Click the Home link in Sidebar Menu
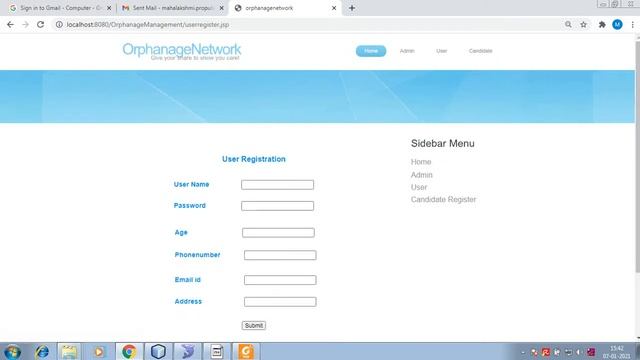The image size is (640, 360). [x=421, y=162]
